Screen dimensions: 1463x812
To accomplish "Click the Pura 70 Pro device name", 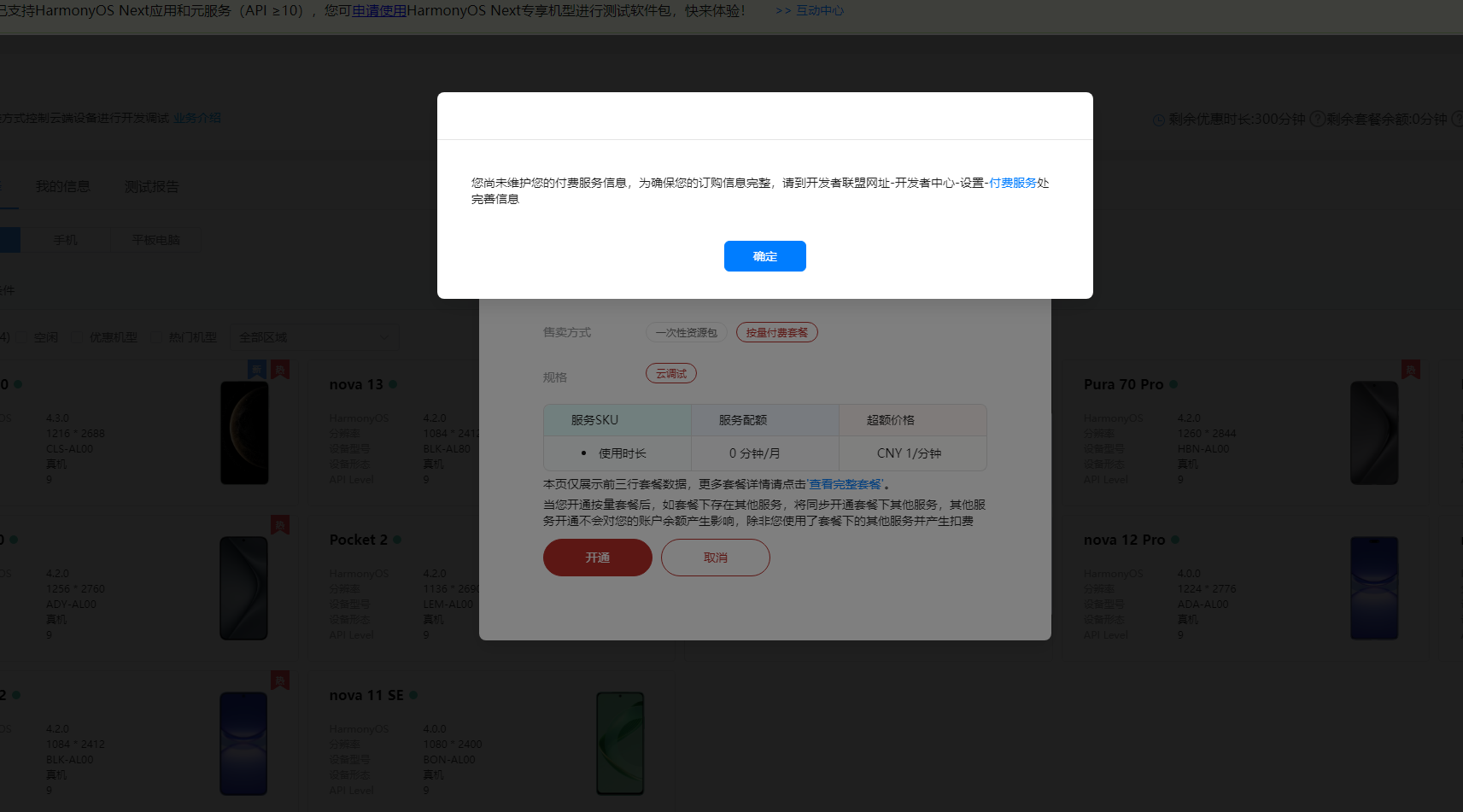I will 1124,384.
